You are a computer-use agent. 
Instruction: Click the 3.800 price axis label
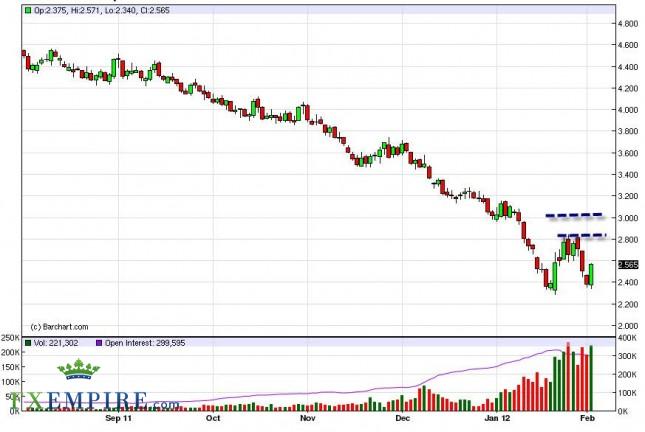(x=628, y=131)
